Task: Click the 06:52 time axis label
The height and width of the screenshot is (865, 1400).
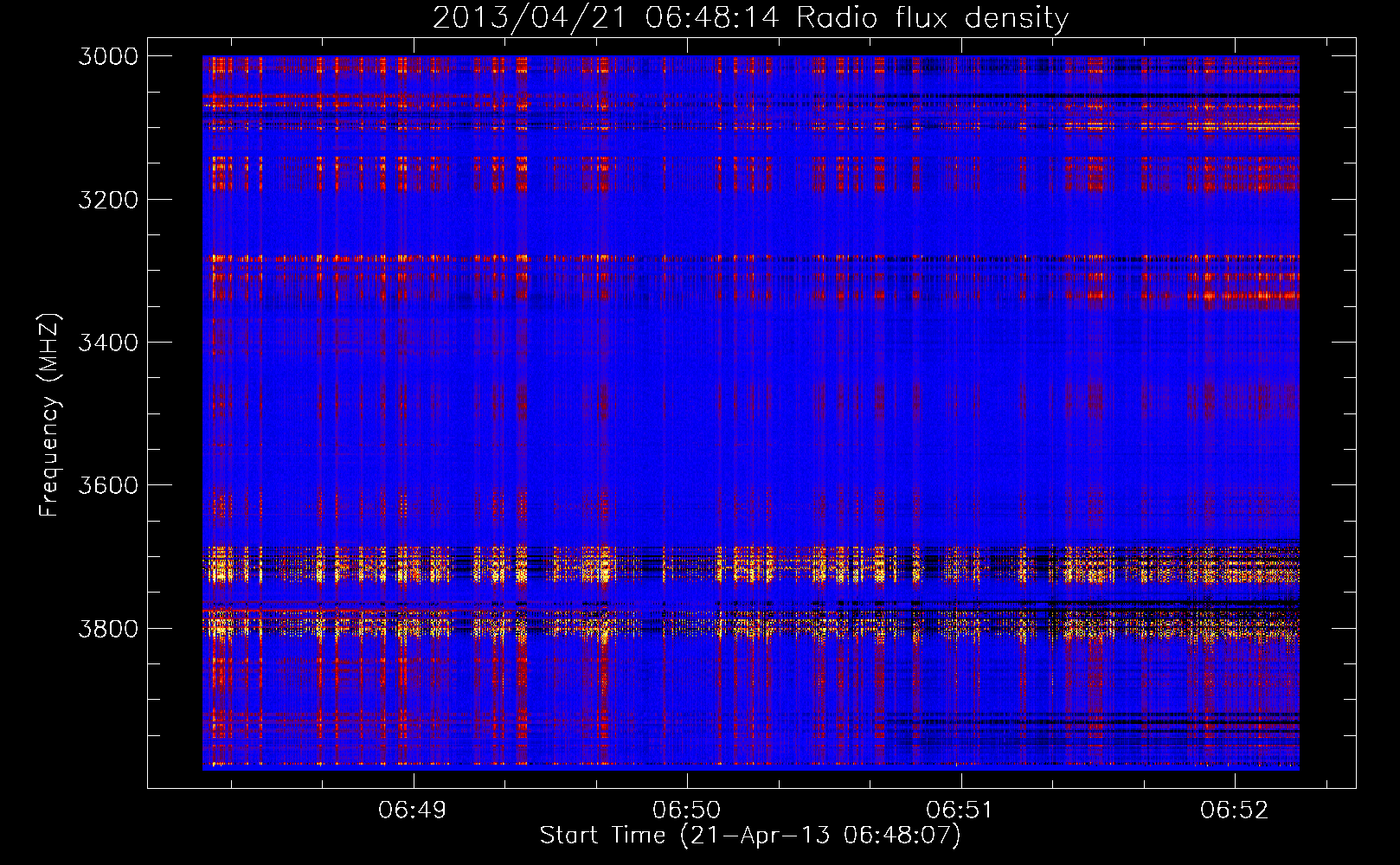Action: coord(1234,810)
